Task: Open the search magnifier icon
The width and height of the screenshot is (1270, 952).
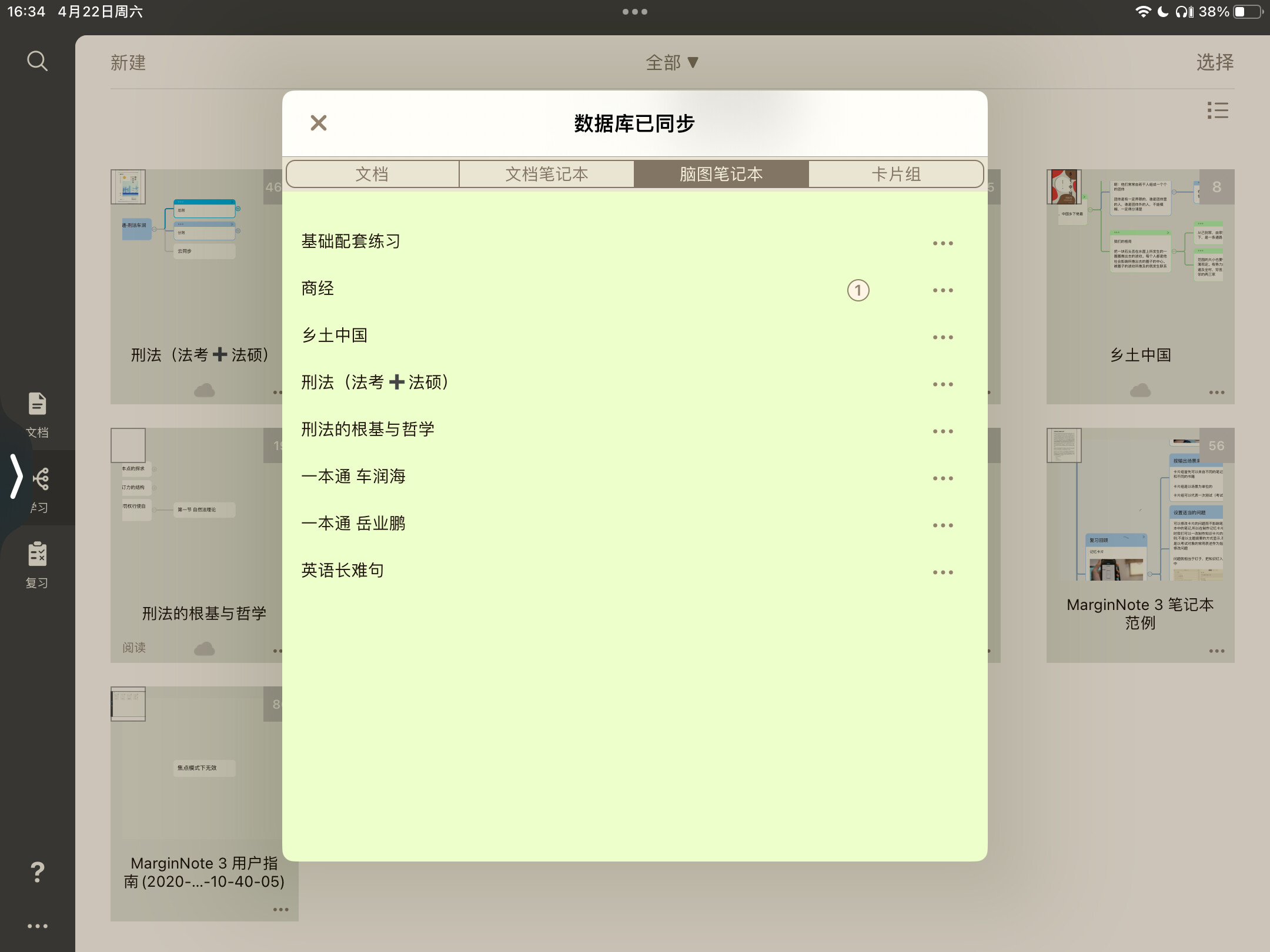Action: [x=37, y=61]
